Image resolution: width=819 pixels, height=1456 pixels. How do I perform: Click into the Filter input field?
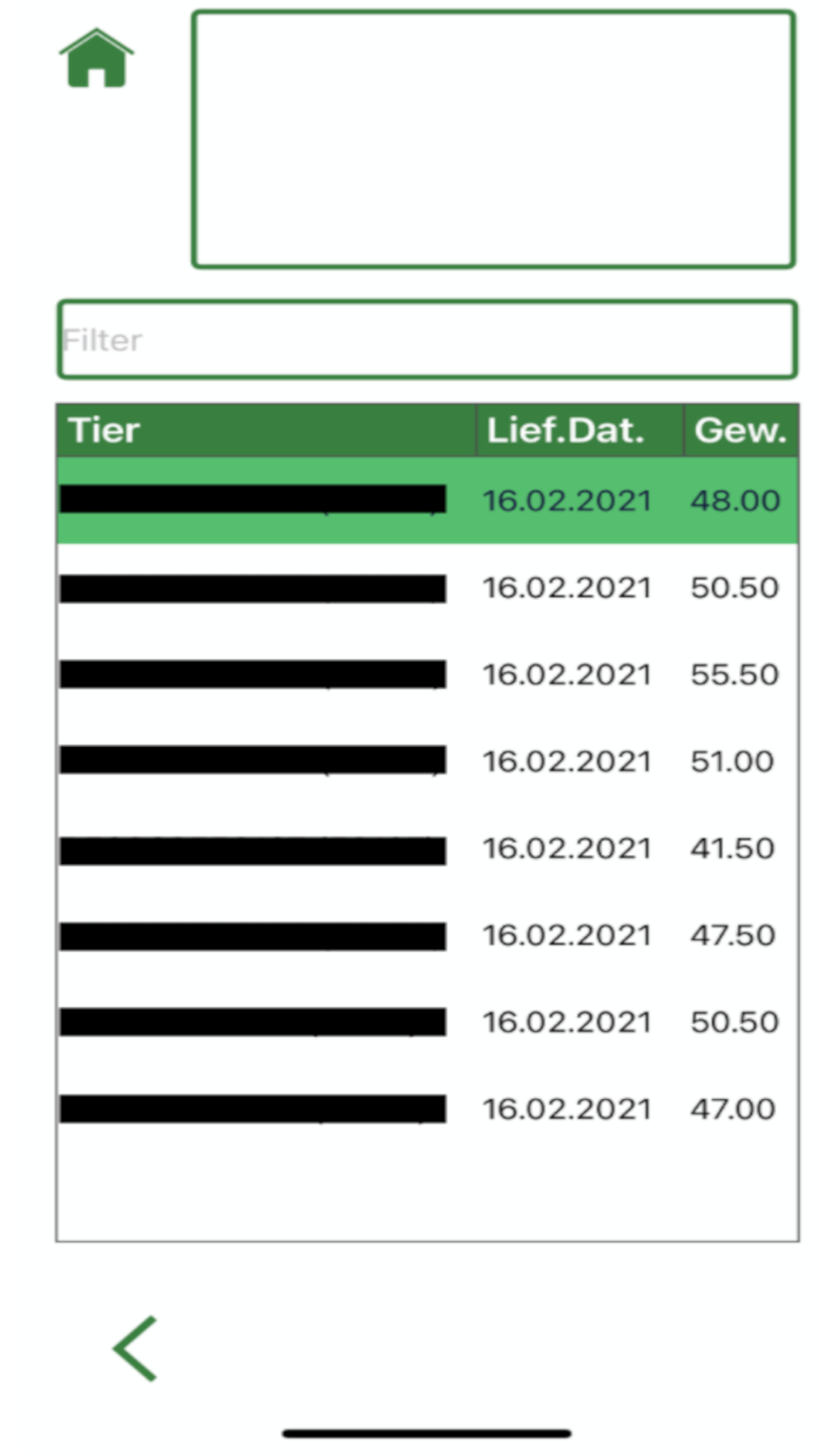pos(426,340)
